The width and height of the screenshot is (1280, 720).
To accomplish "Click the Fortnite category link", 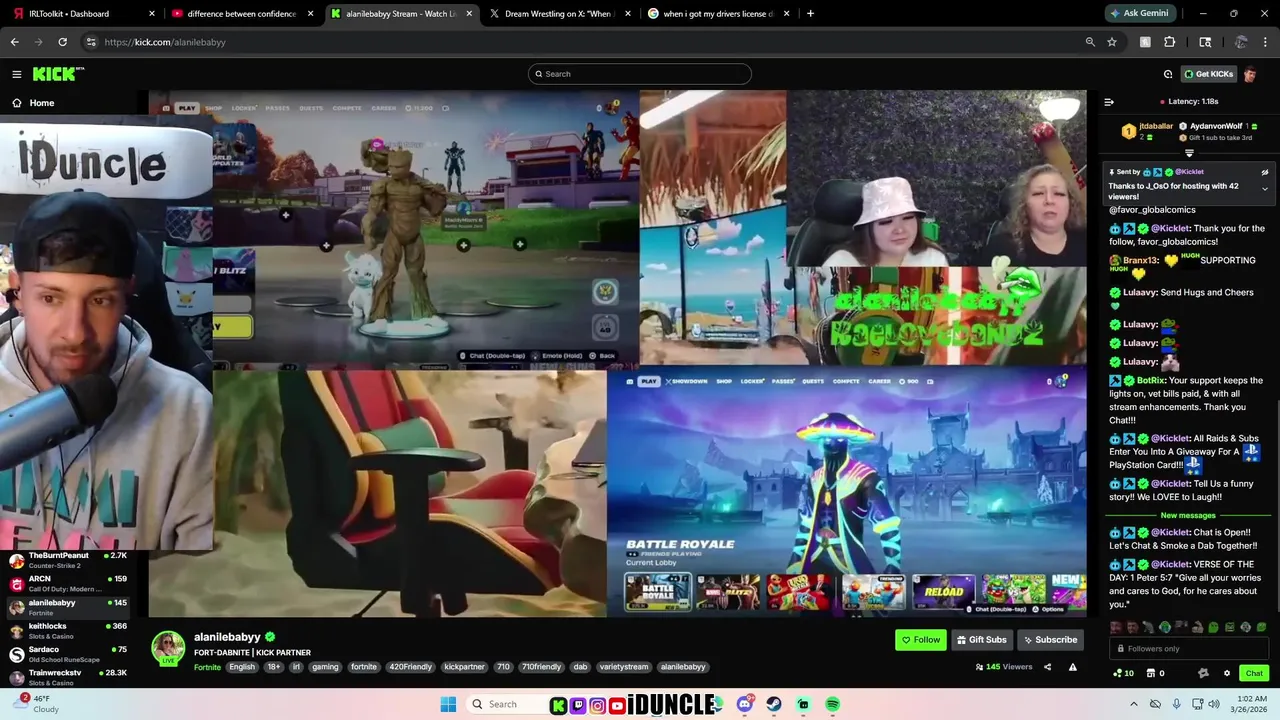I will pyautogui.click(x=207, y=667).
